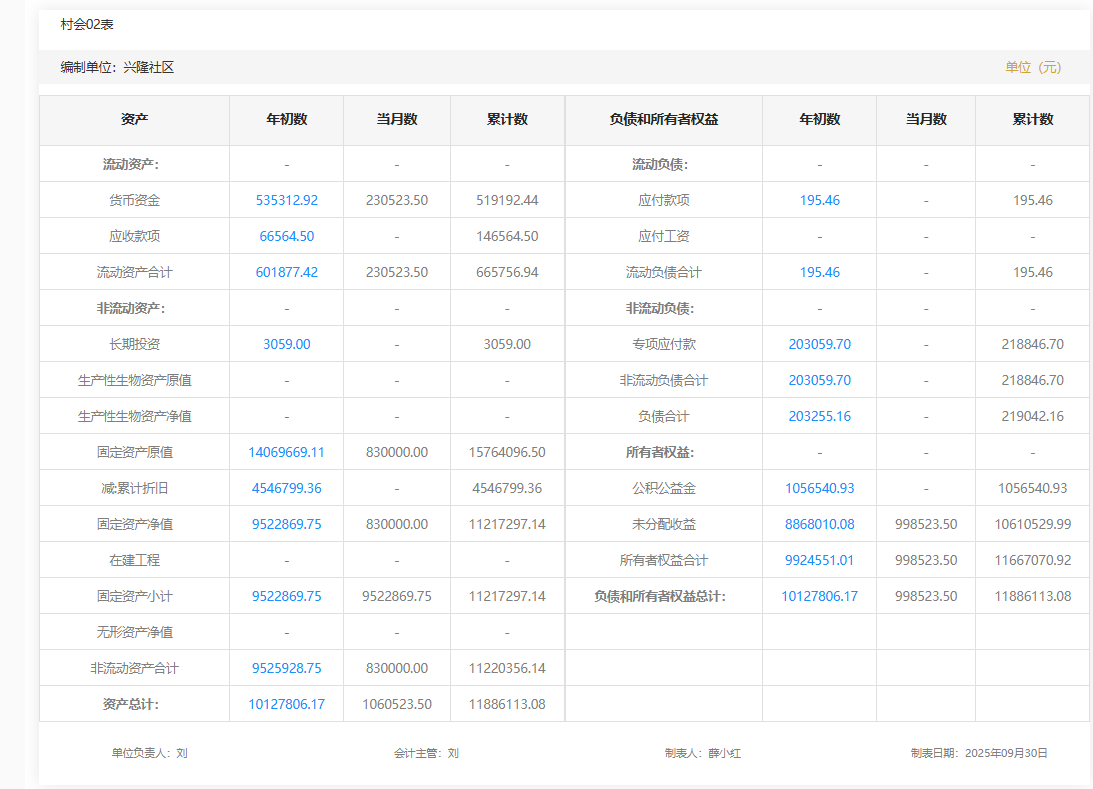Select the 资产 column header cell
The image size is (1093, 789).
(x=134, y=119)
